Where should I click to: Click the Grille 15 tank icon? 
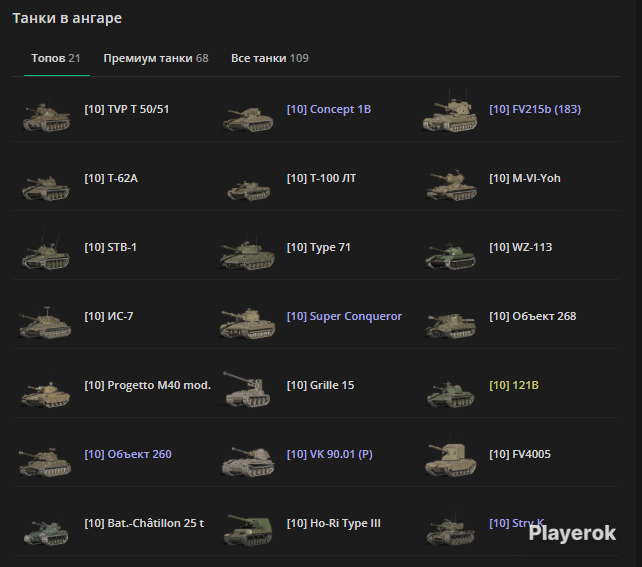tap(247, 389)
